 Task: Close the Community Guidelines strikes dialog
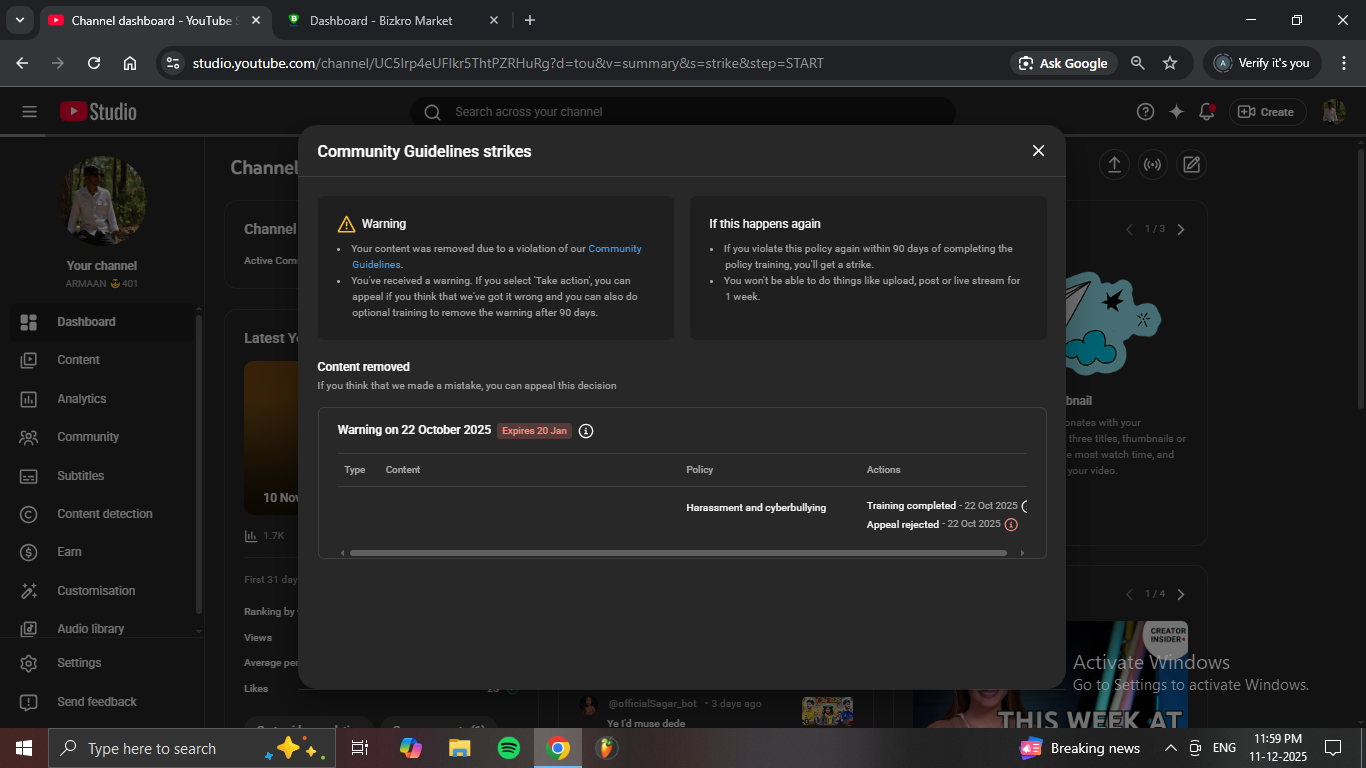coord(1038,151)
